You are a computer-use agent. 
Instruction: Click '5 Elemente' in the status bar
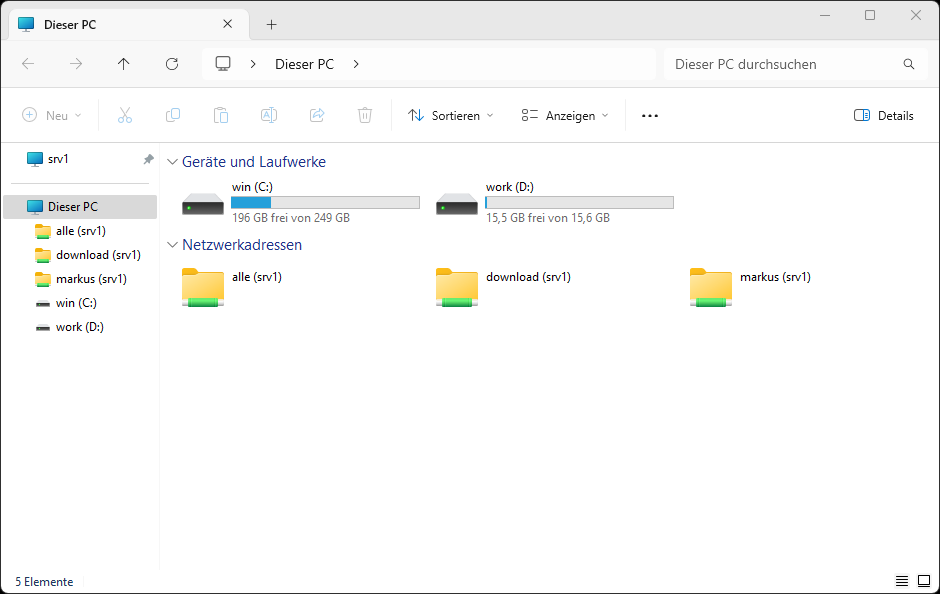(44, 581)
